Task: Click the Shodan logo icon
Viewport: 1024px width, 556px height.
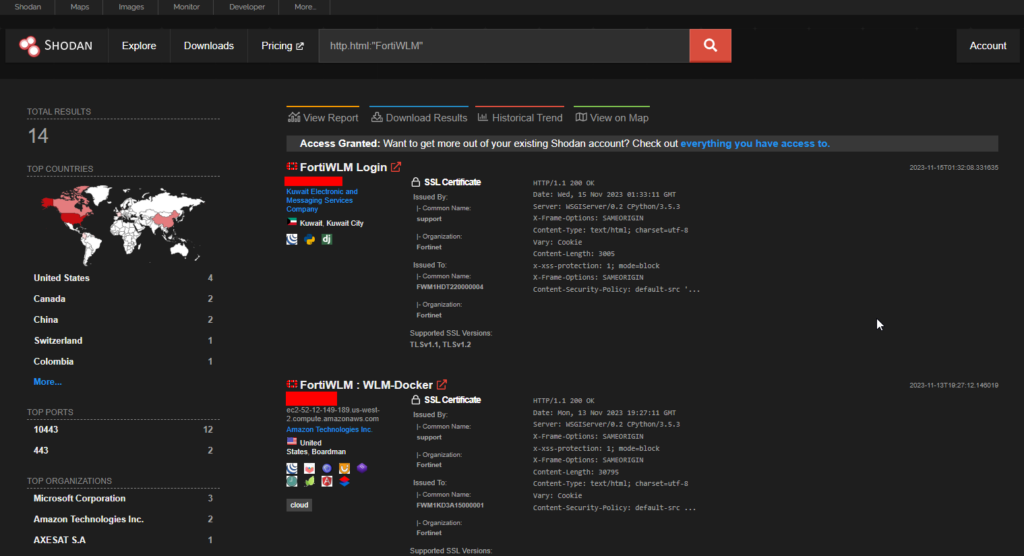Action: [29, 46]
